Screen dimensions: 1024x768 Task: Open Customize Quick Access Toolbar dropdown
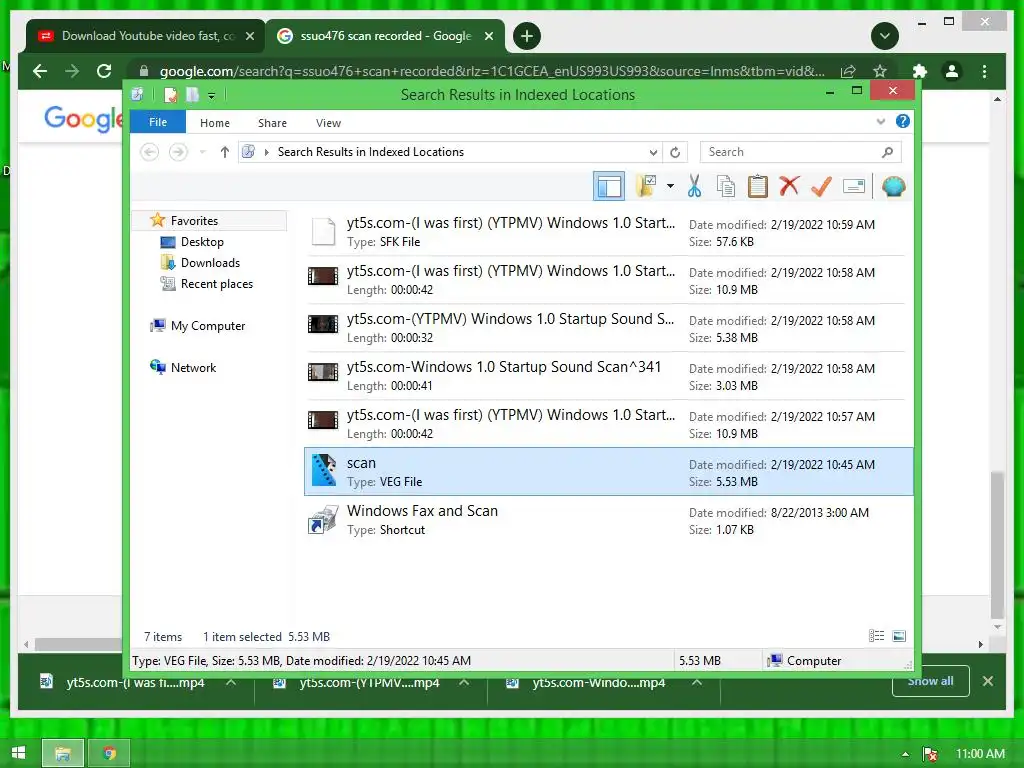click(212, 96)
